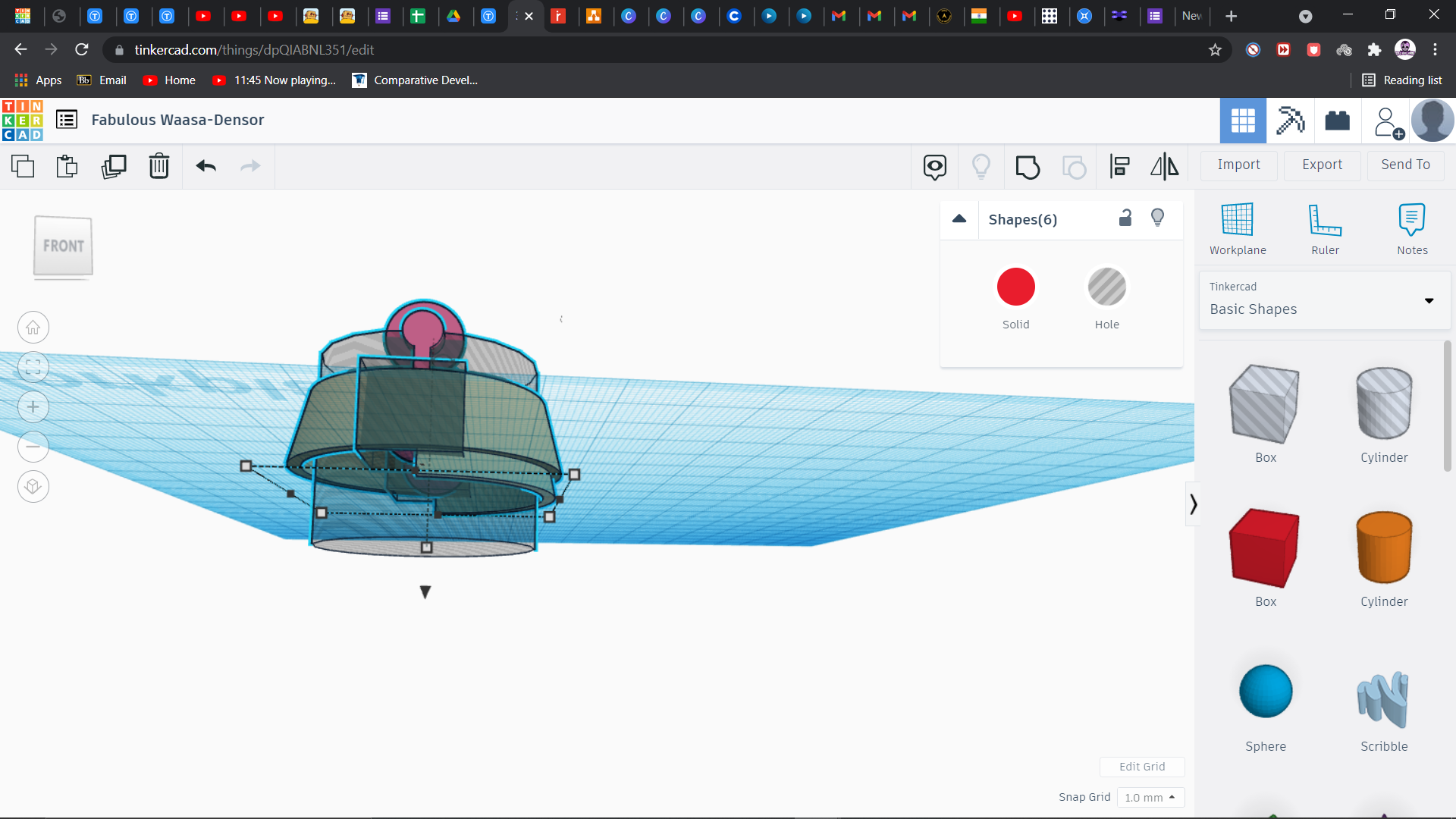This screenshot has width=1456, height=819.
Task: Hide selected shapes with the bulb icon
Action: click(1157, 218)
